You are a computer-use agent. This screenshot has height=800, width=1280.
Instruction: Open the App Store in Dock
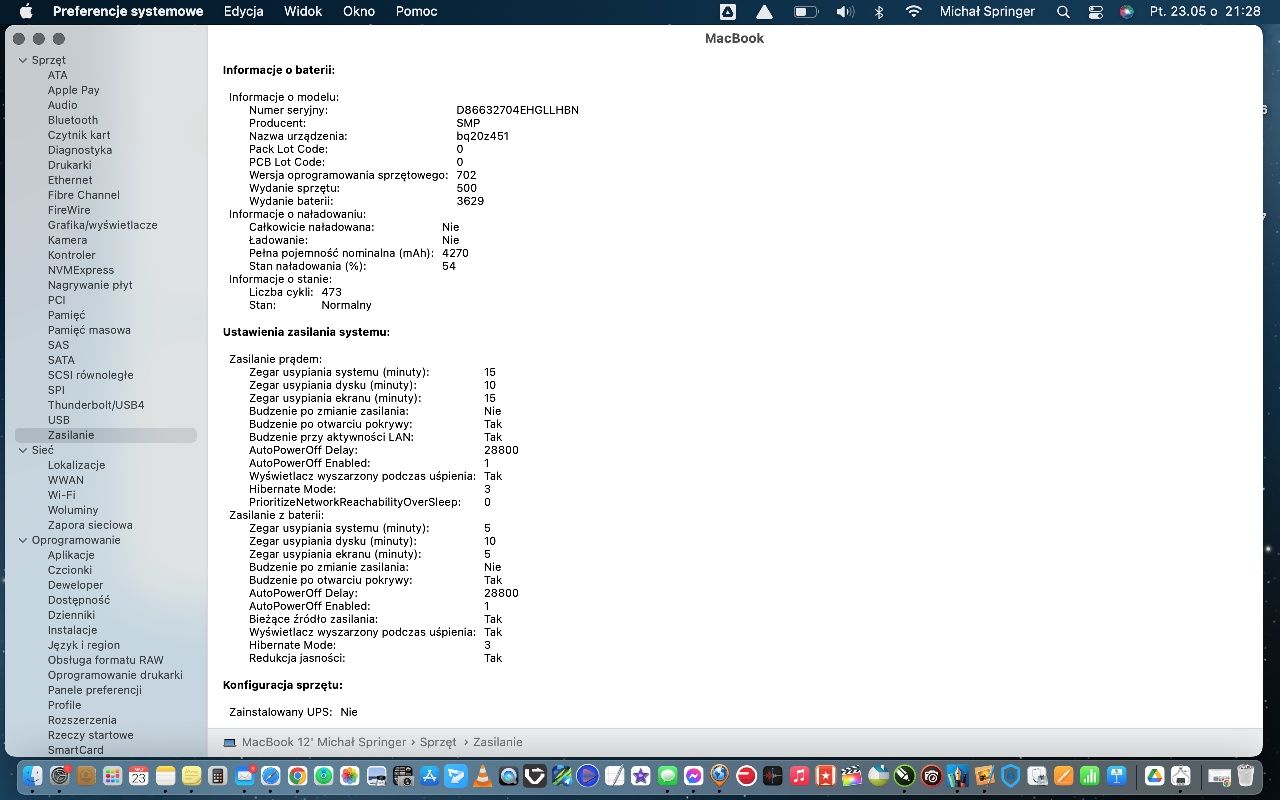(x=429, y=776)
